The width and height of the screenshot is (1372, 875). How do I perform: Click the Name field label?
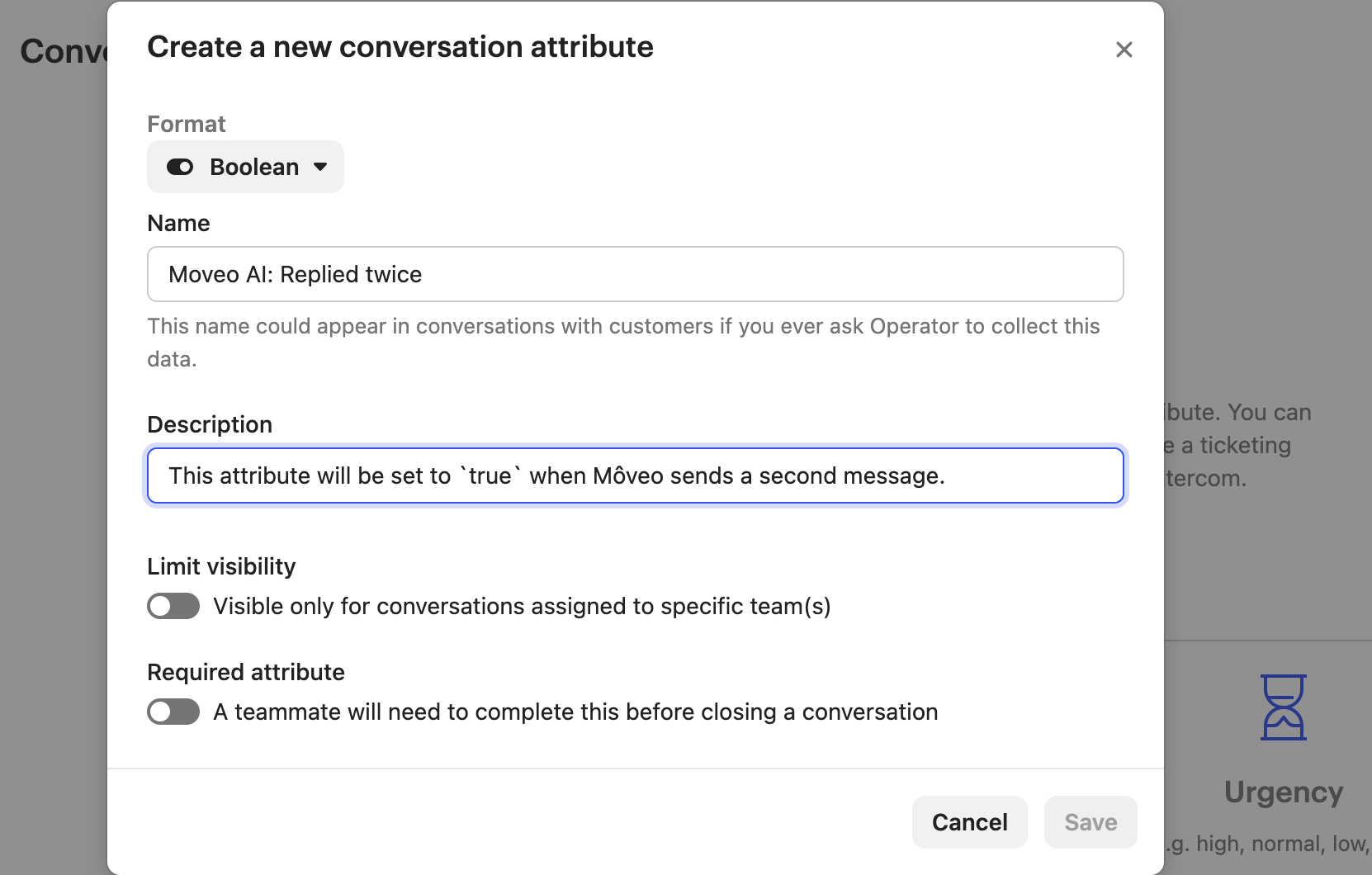[x=178, y=223]
